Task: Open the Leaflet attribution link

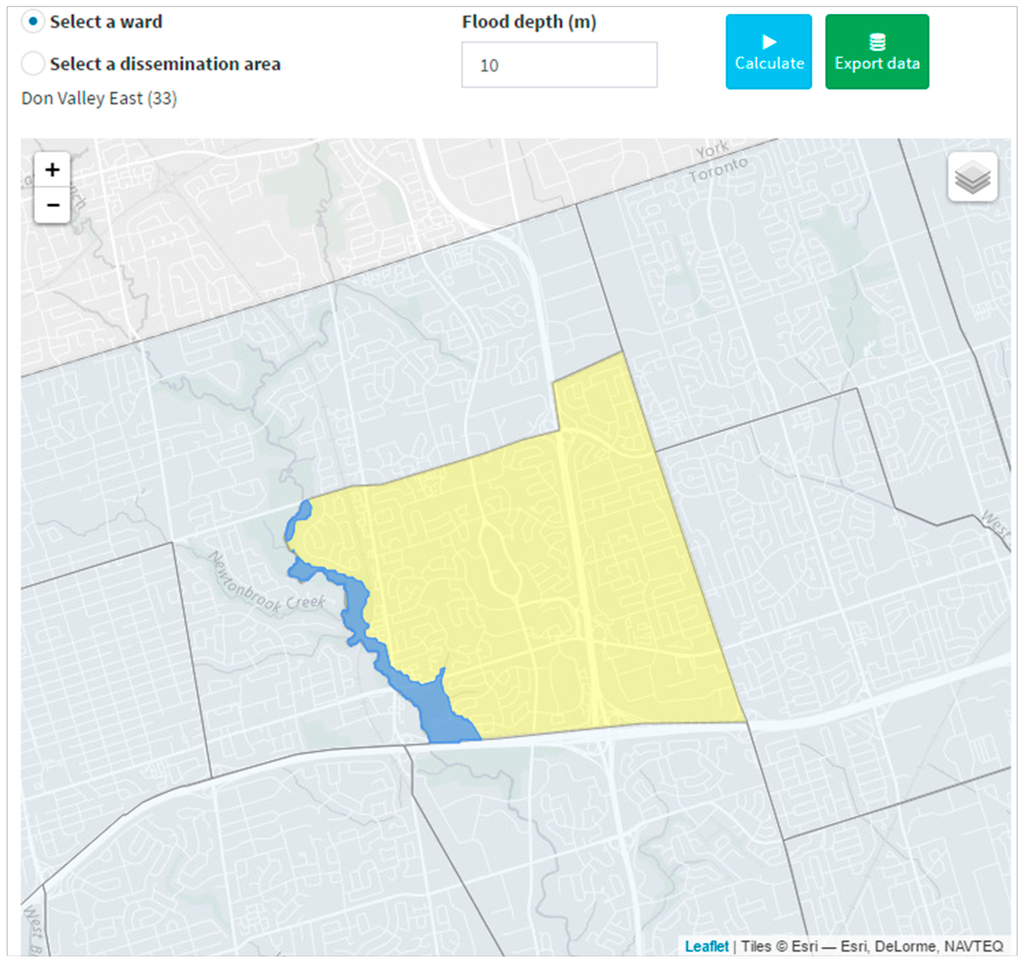Action: [x=706, y=946]
